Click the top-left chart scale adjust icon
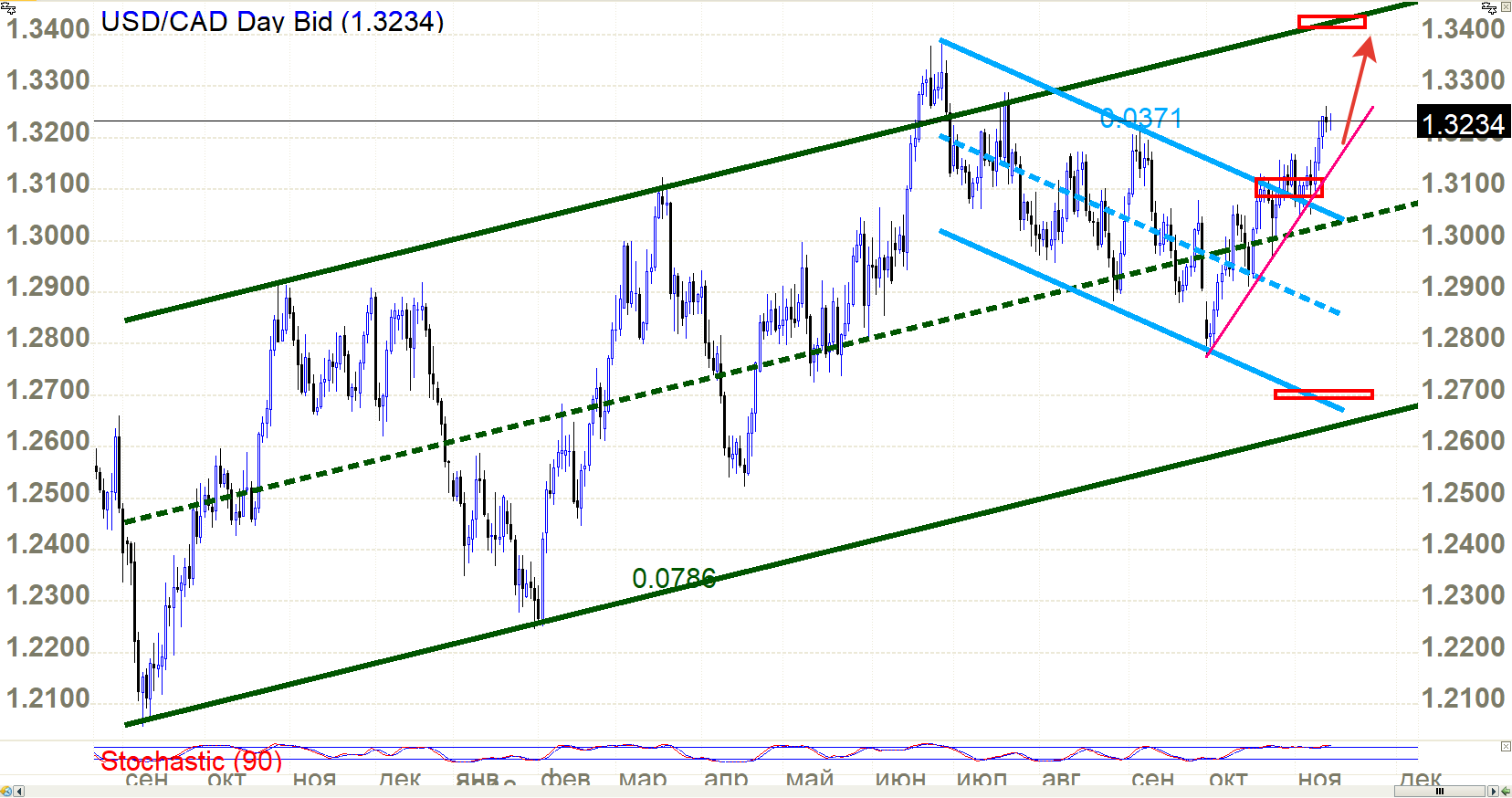1512x798 pixels. point(7,8)
